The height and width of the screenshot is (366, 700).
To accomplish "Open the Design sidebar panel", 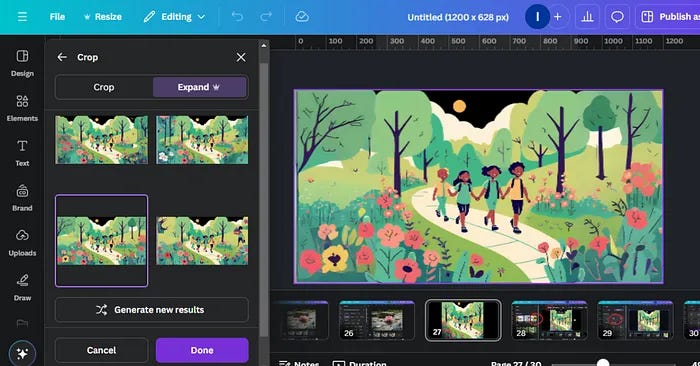I will point(22,63).
